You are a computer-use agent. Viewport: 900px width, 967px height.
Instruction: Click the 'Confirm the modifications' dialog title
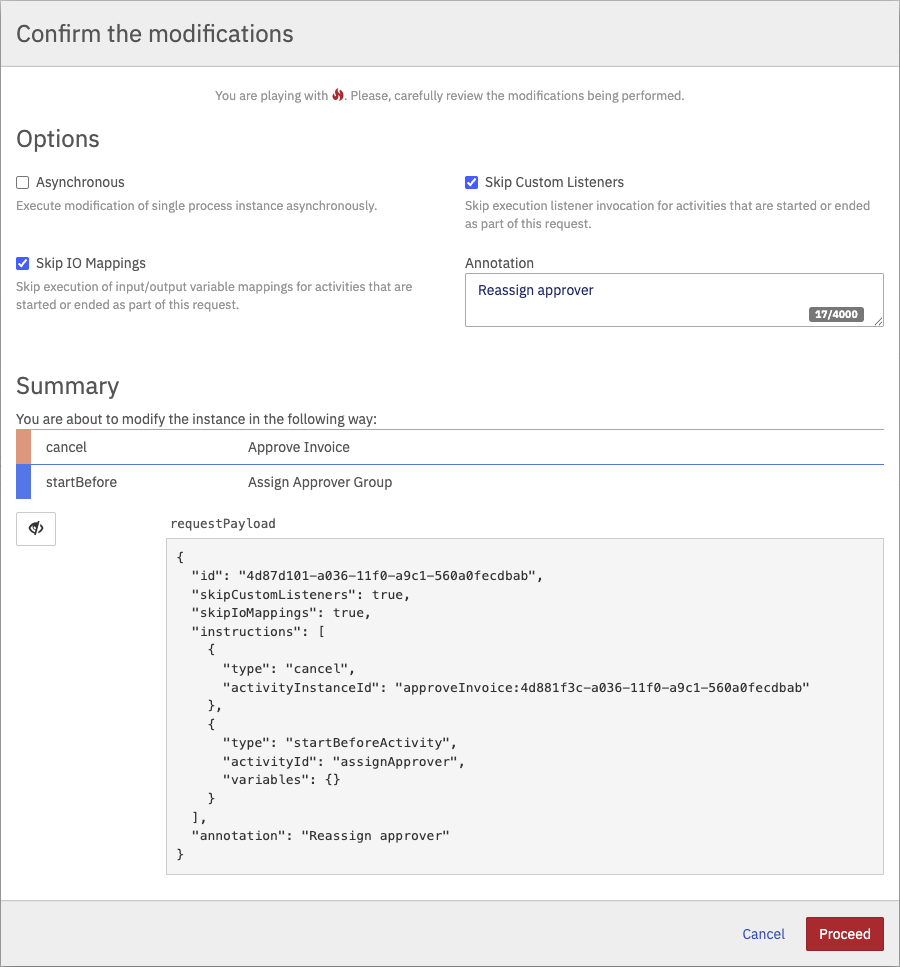(155, 34)
